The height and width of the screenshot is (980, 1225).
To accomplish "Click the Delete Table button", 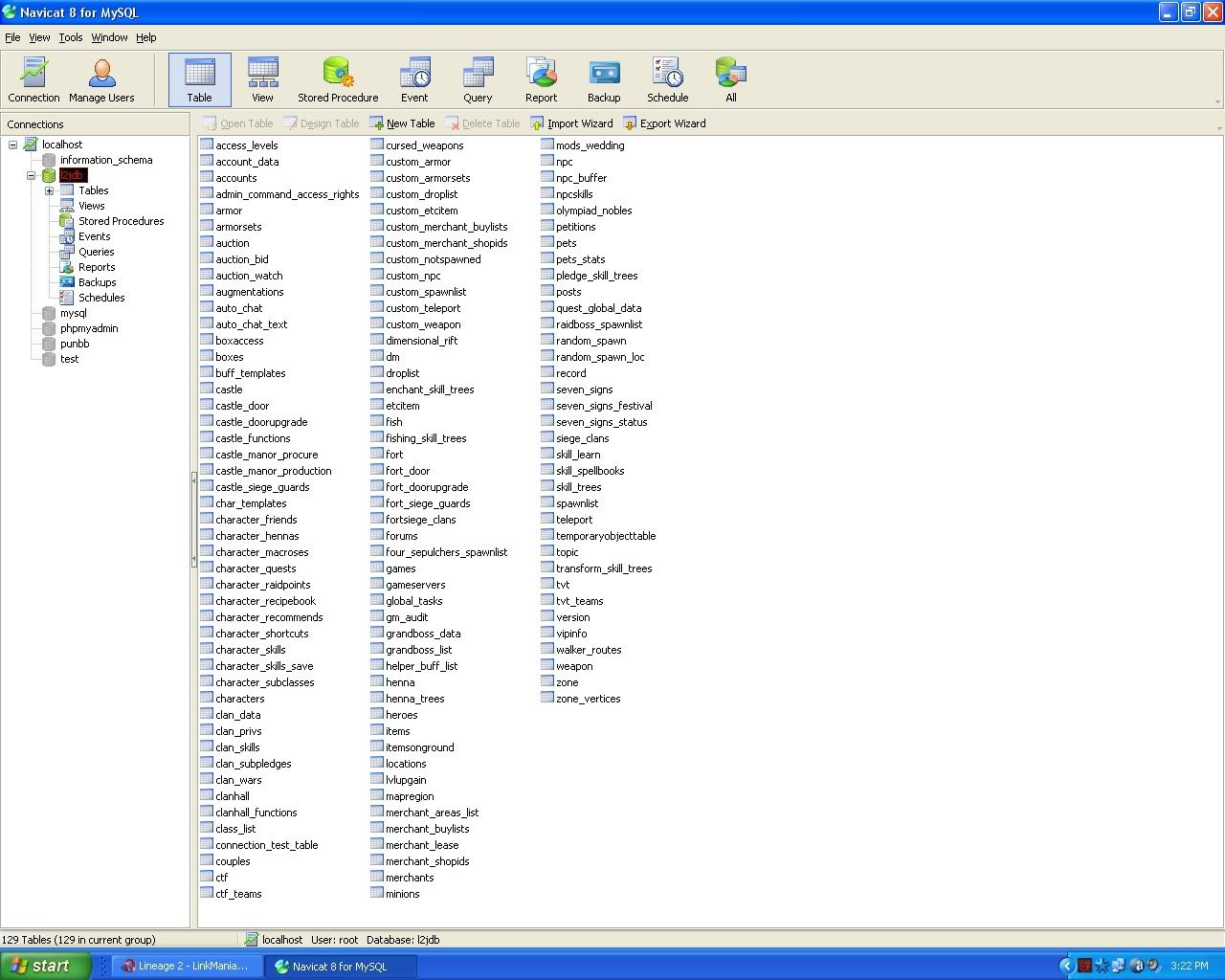I will [x=482, y=123].
